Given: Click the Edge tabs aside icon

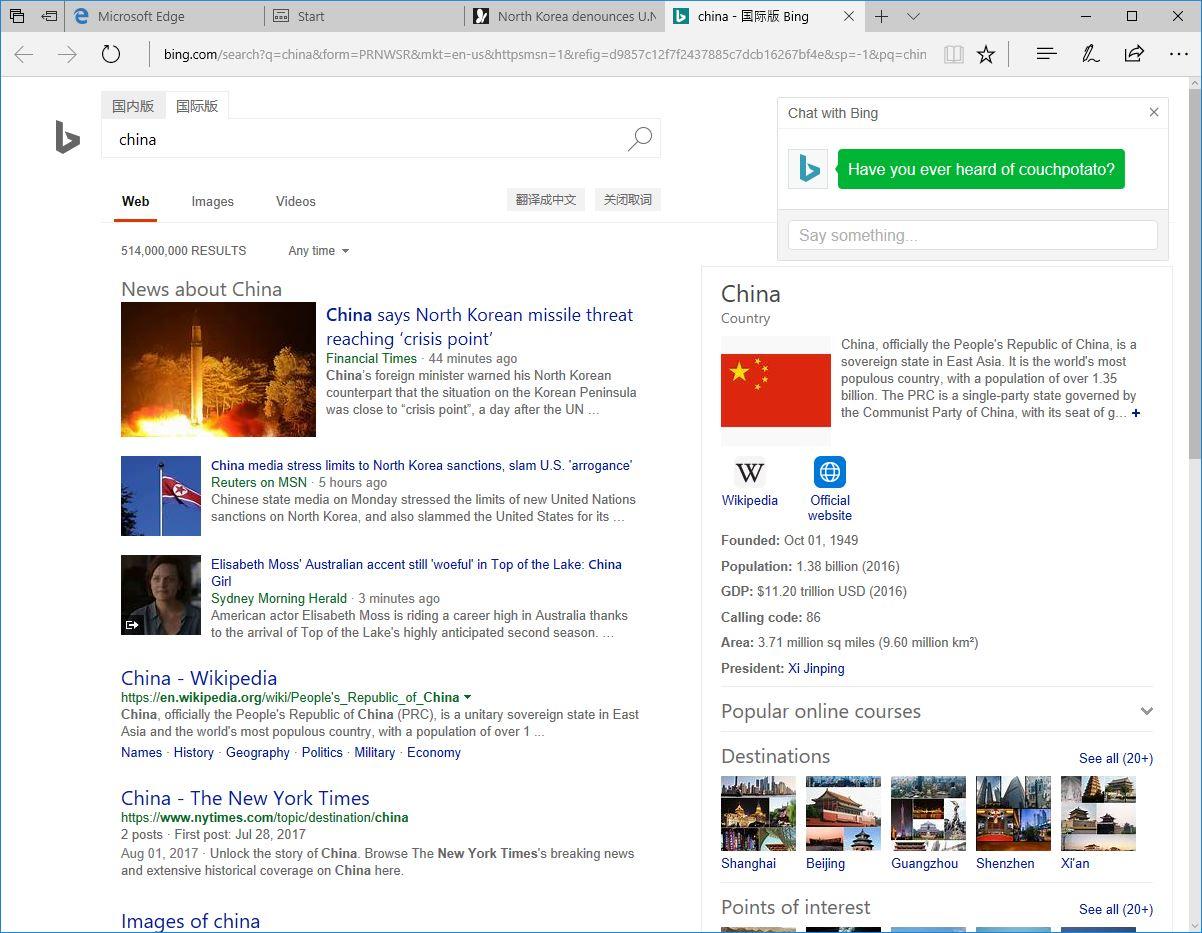Looking at the screenshot, I should tap(17, 16).
